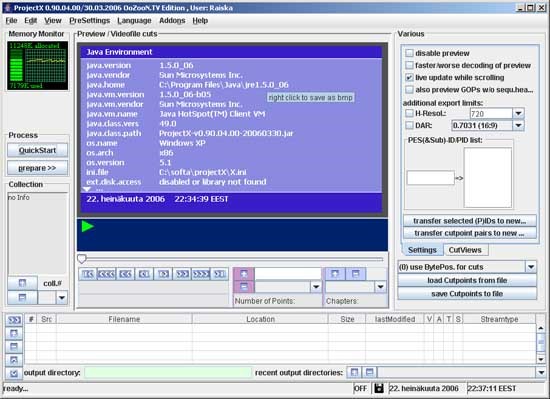Screen dimensions: 550x399
Task: Step forward using >> navigation button under preview slider
Action: pyautogui.click(x=182, y=274)
